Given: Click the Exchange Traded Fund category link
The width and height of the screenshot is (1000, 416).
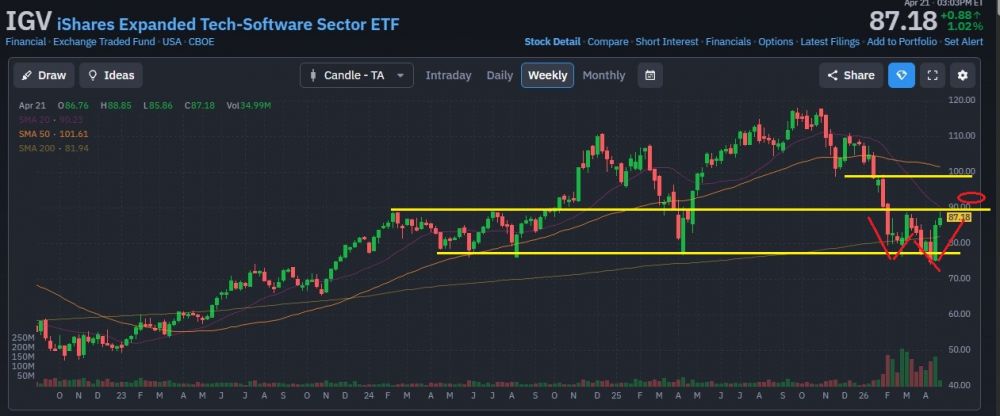Looking at the screenshot, I should (x=103, y=41).
